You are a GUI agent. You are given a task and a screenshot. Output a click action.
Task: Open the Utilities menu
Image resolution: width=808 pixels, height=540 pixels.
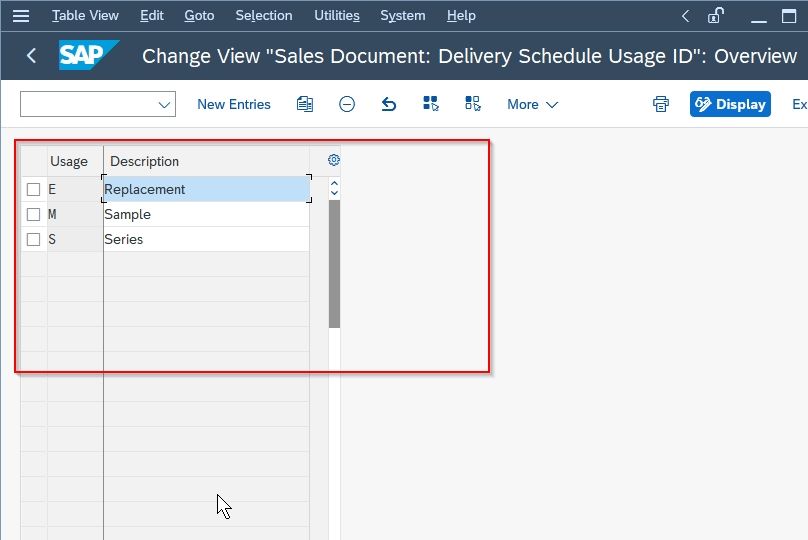point(337,16)
